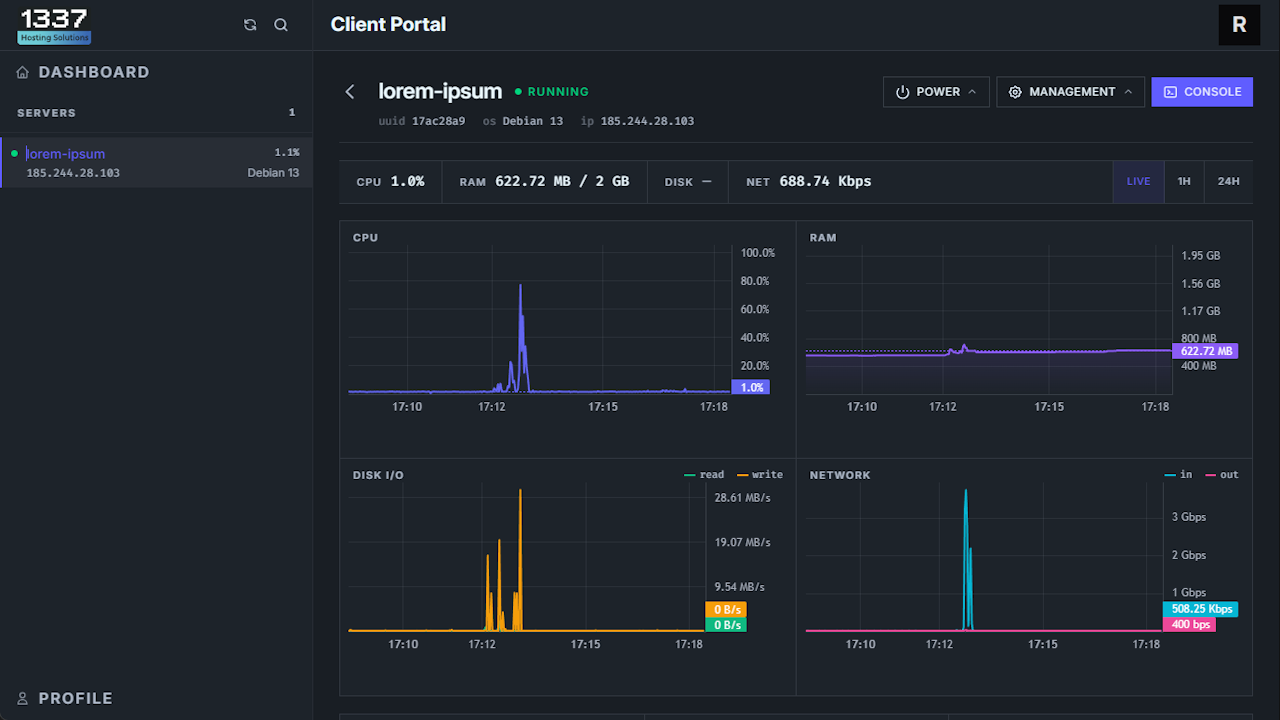
Task: Switch to the LIVE time range
Action: (1138, 182)
